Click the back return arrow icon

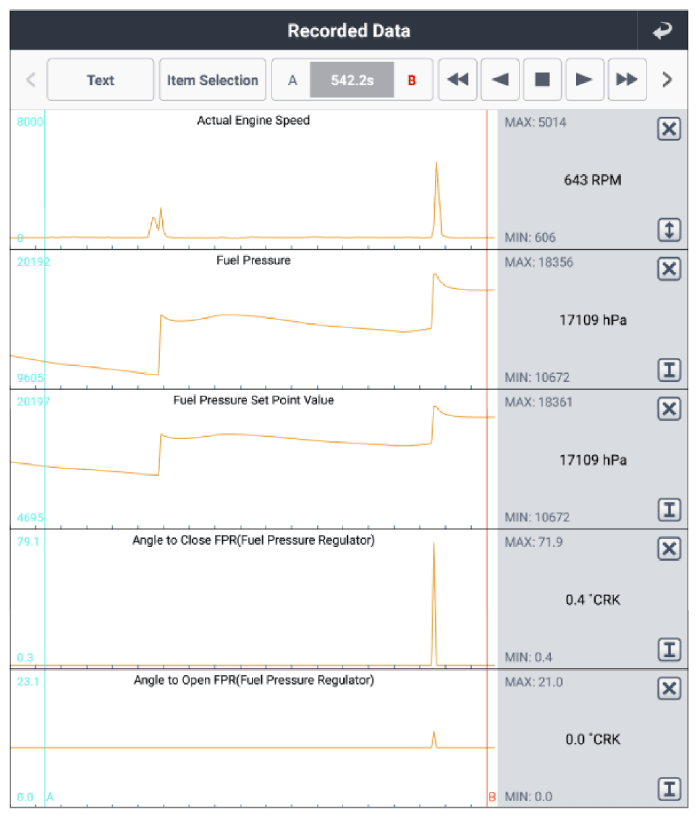point(662,31)
